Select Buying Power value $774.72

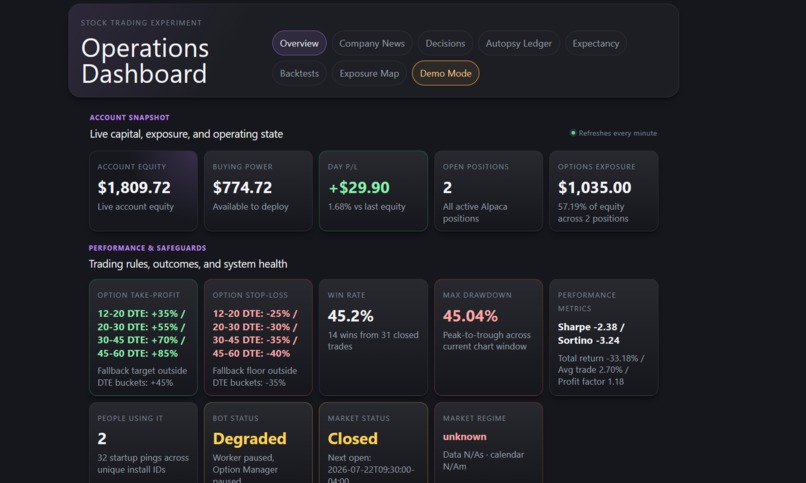coord(243,188)
